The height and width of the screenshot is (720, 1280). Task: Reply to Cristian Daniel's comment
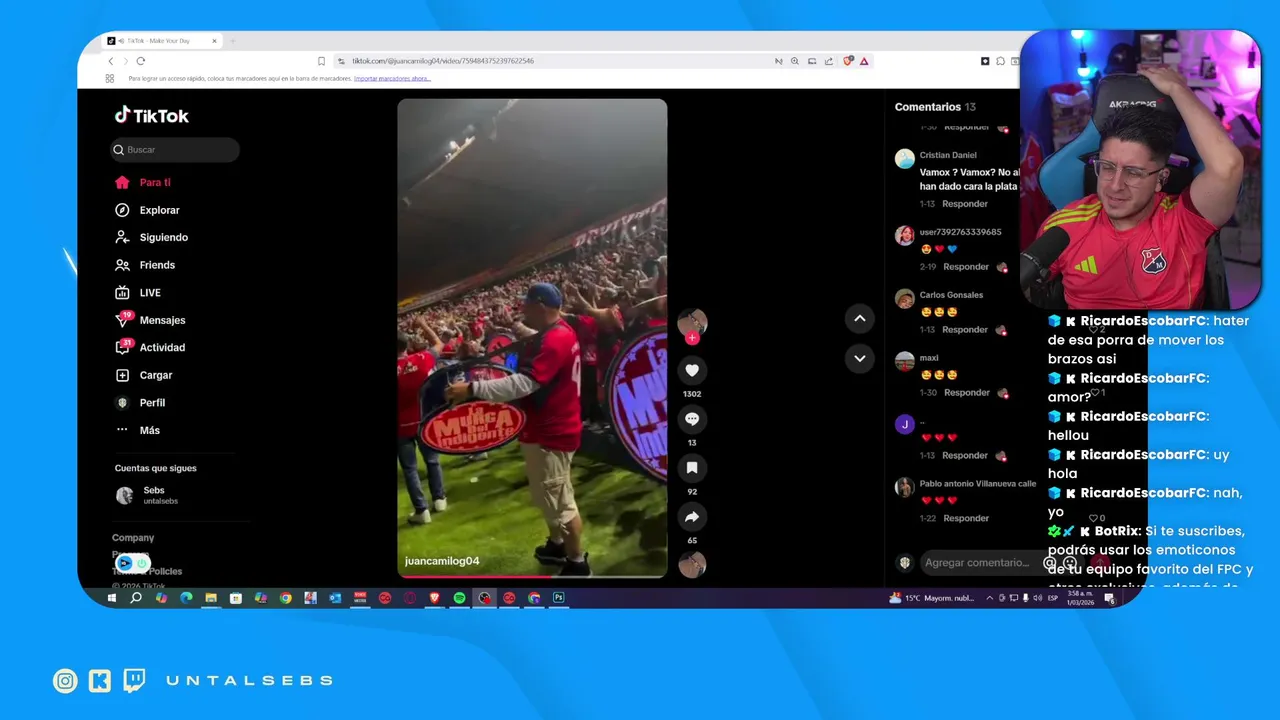pos(965,204)
